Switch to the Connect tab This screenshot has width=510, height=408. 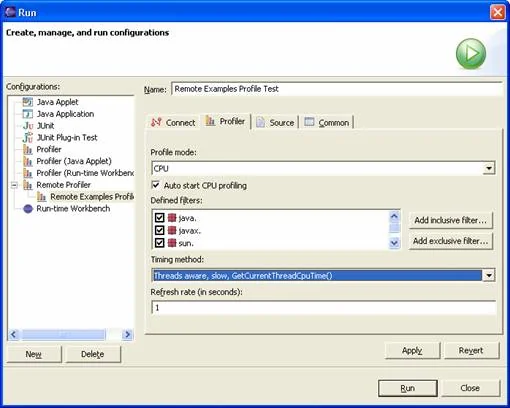173,123
